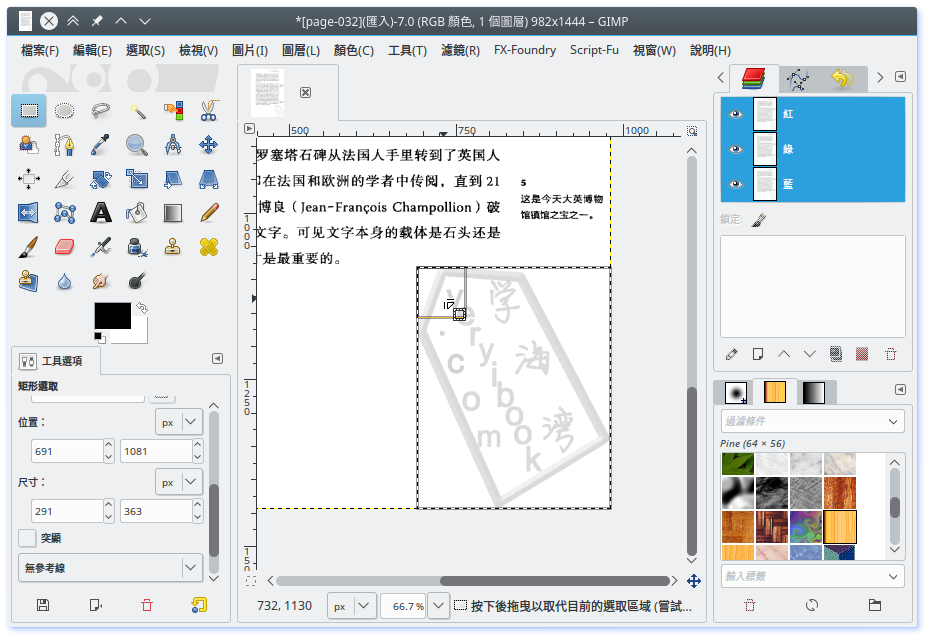Switch to the Paths tab

coord(797,78)
